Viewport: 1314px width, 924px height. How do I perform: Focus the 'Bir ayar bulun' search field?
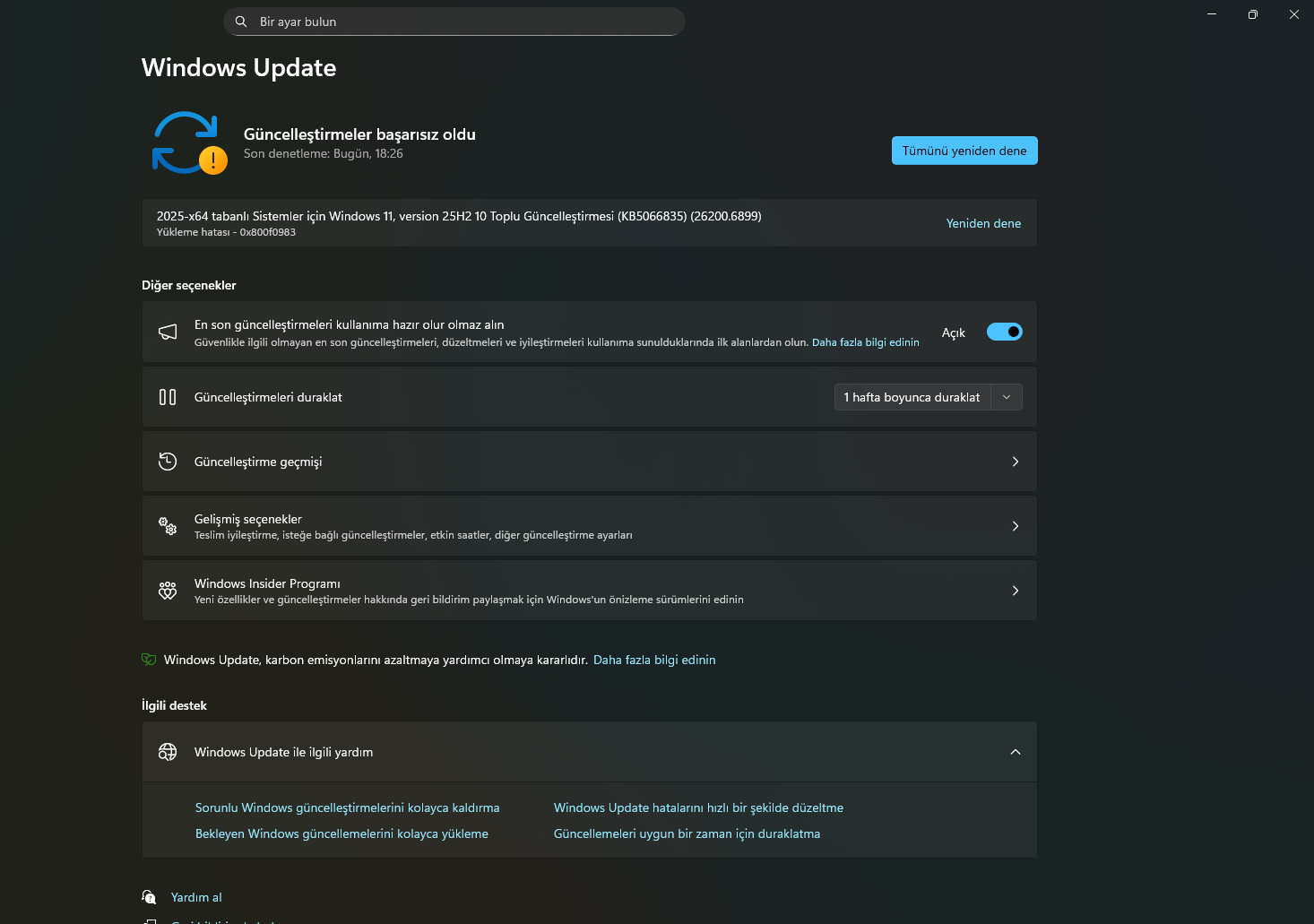(x=454, y=22)
